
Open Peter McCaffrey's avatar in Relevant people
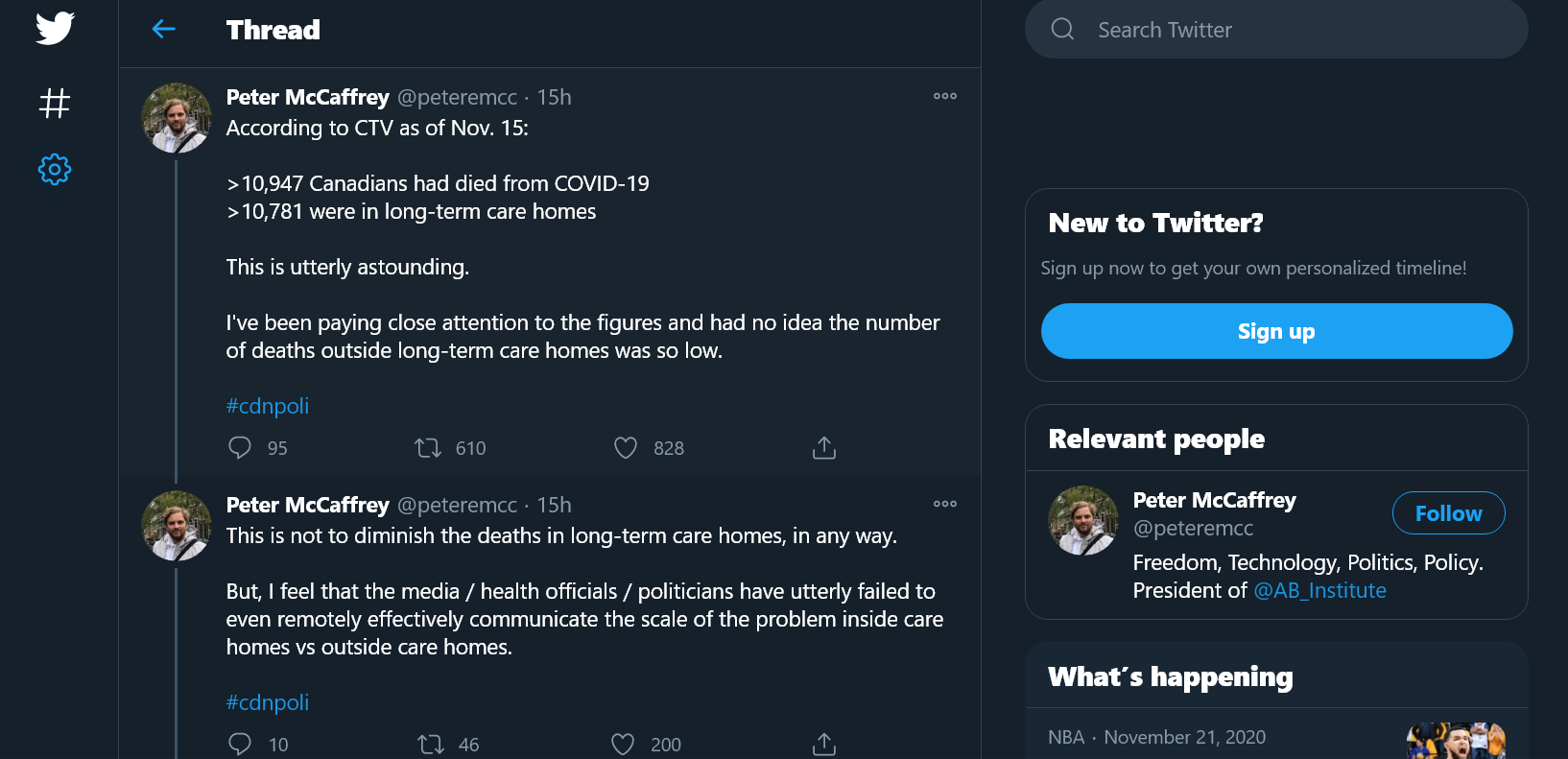pyautogui.click(x=1083, y=521)
